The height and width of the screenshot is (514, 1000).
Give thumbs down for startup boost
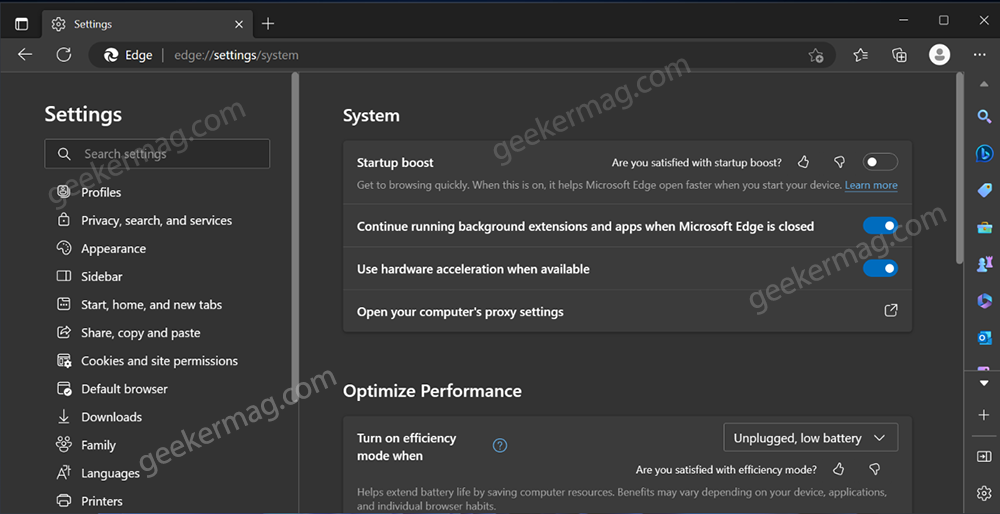click(x=839, y=163)
